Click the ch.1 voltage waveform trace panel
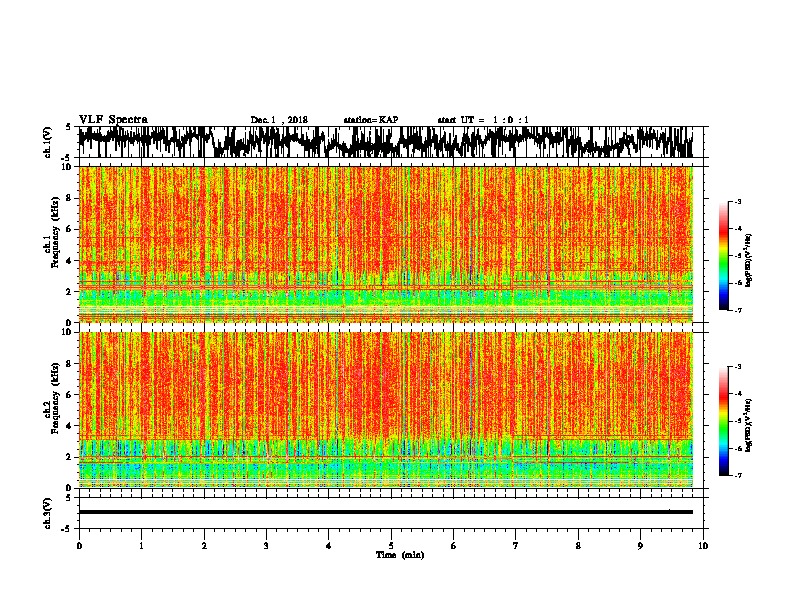The image size is (792, 612). (x=391, y=142)
